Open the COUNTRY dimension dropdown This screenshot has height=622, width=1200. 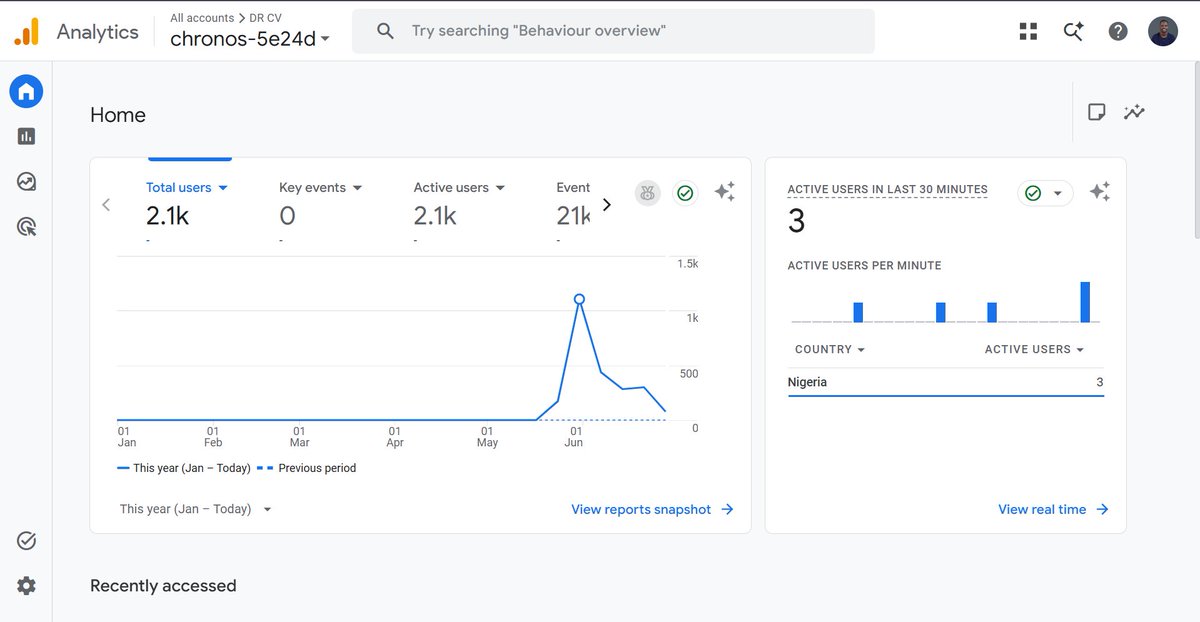click(830, 349)
